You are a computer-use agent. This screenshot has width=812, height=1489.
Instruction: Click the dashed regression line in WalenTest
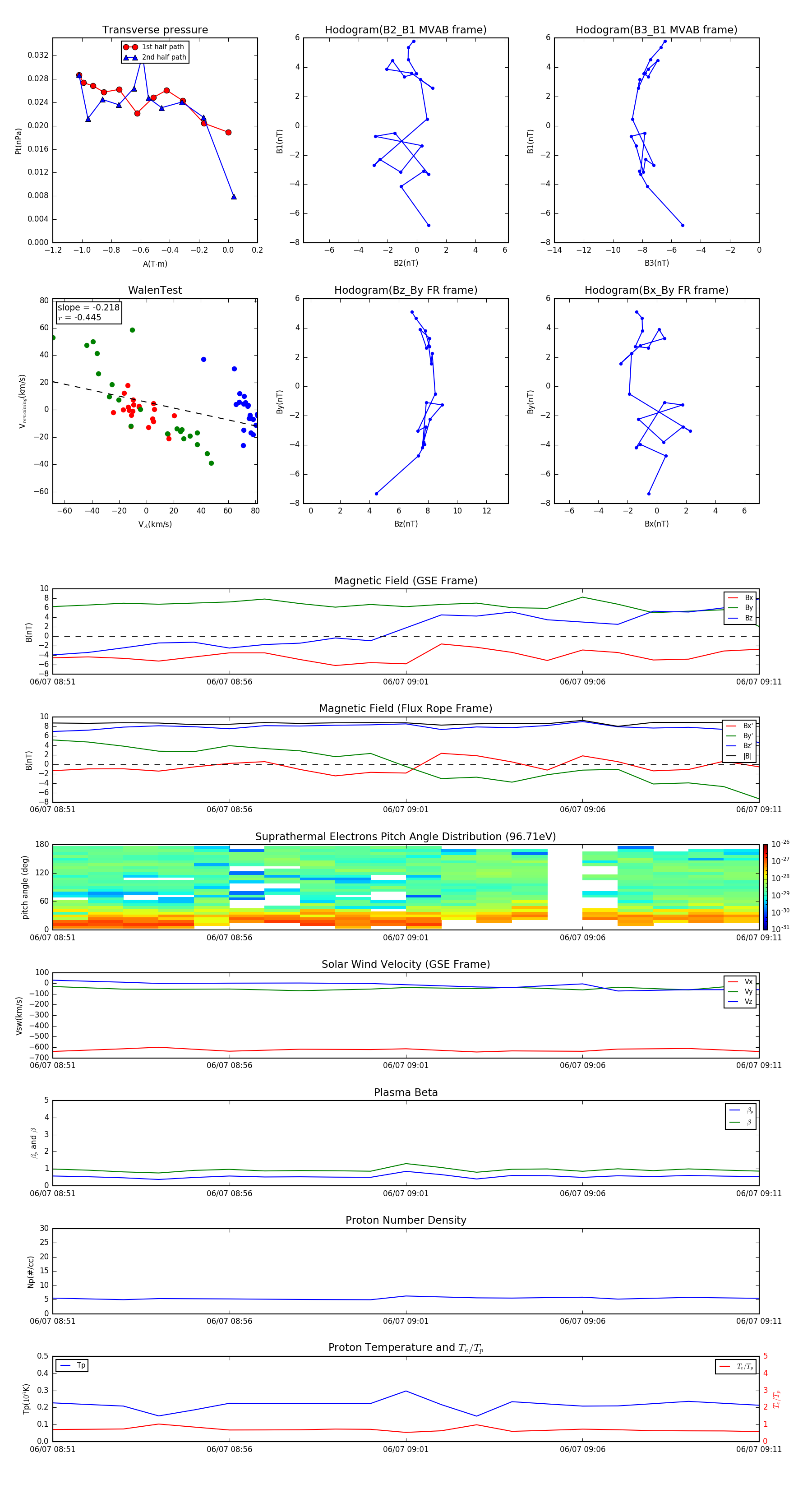pos(155,403)
